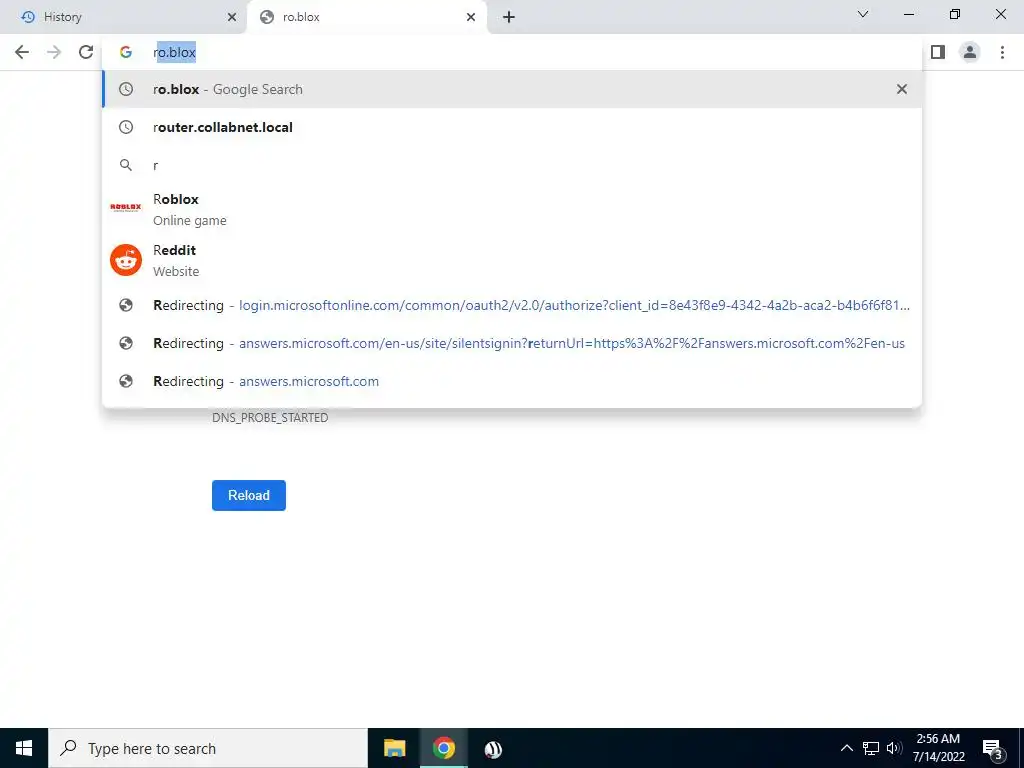Image resolution: width=1024 pixels, height=768 pixels.
Task: Click the DNS_PROBE_STARTED error text
Action: (270, 417)
